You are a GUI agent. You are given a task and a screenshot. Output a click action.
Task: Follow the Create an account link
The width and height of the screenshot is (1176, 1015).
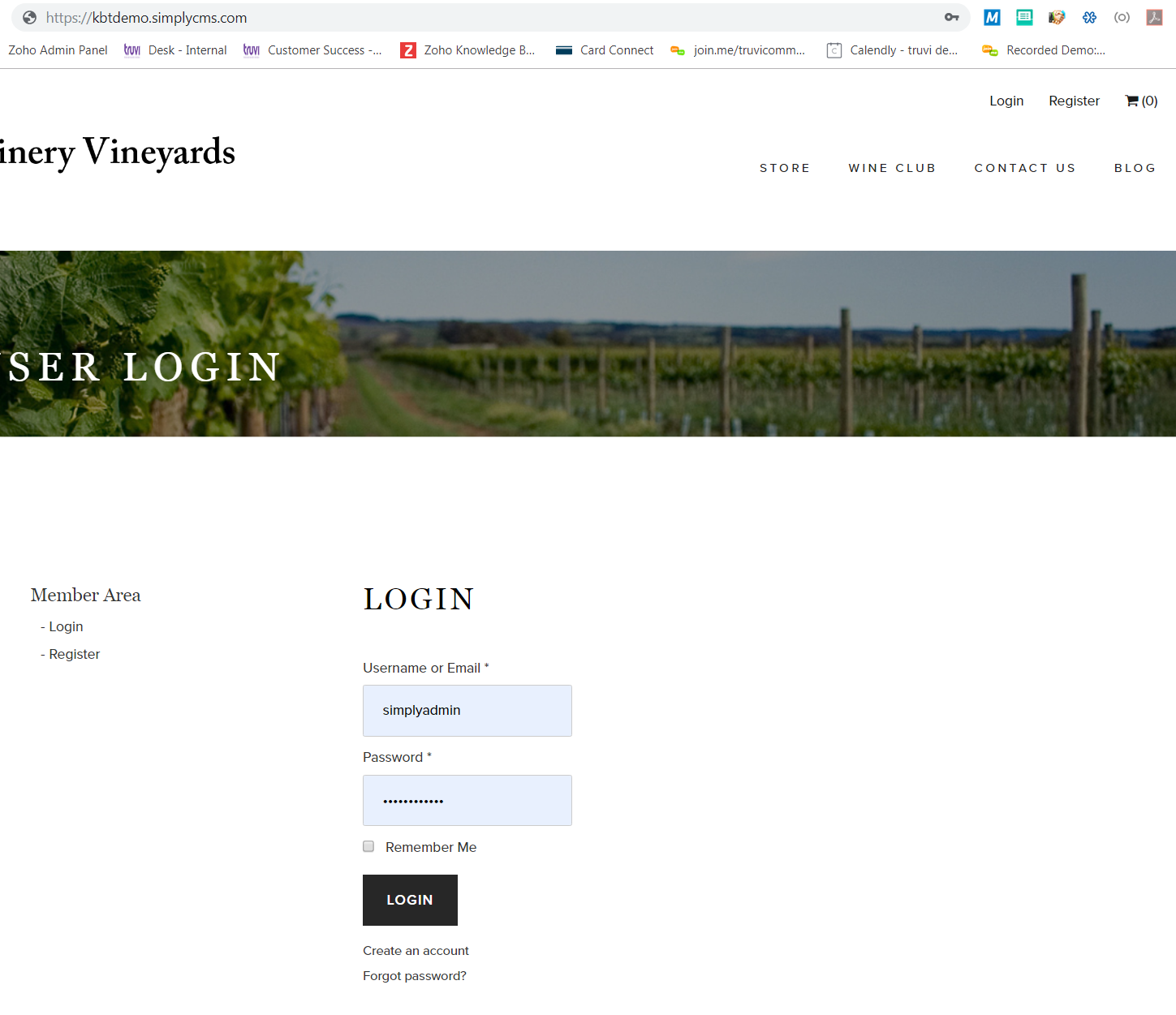click(416, 950)
